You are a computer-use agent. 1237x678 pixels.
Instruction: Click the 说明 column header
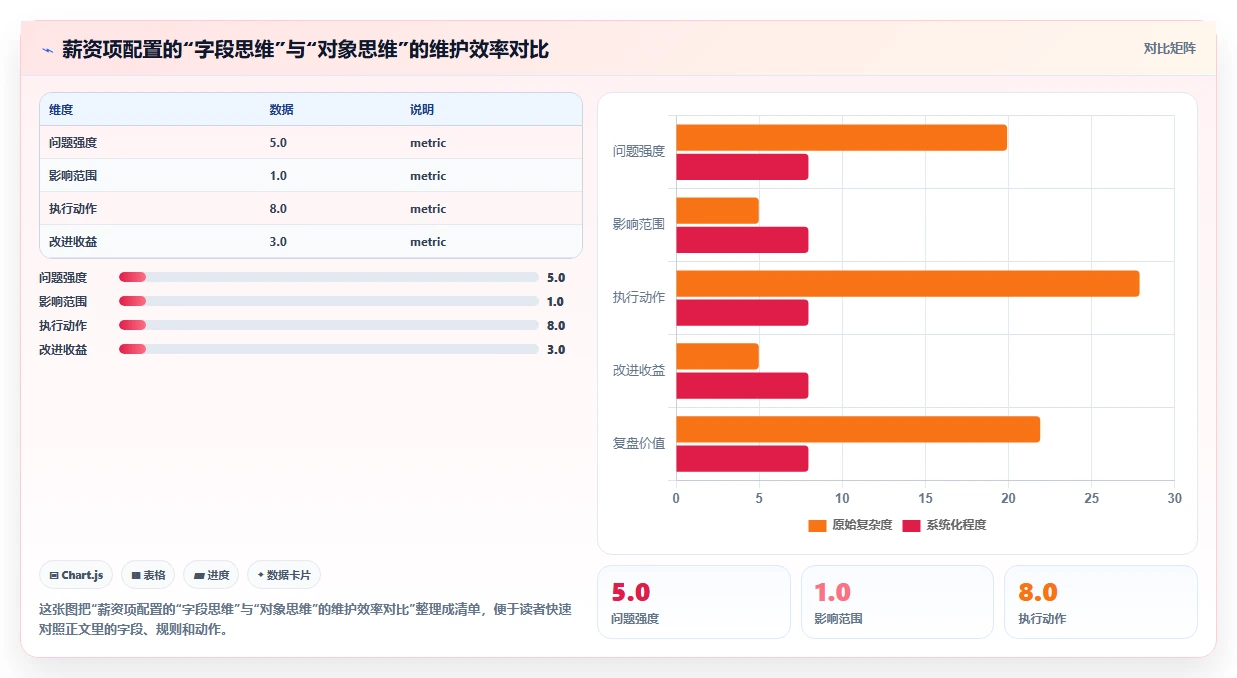[422, 110]
